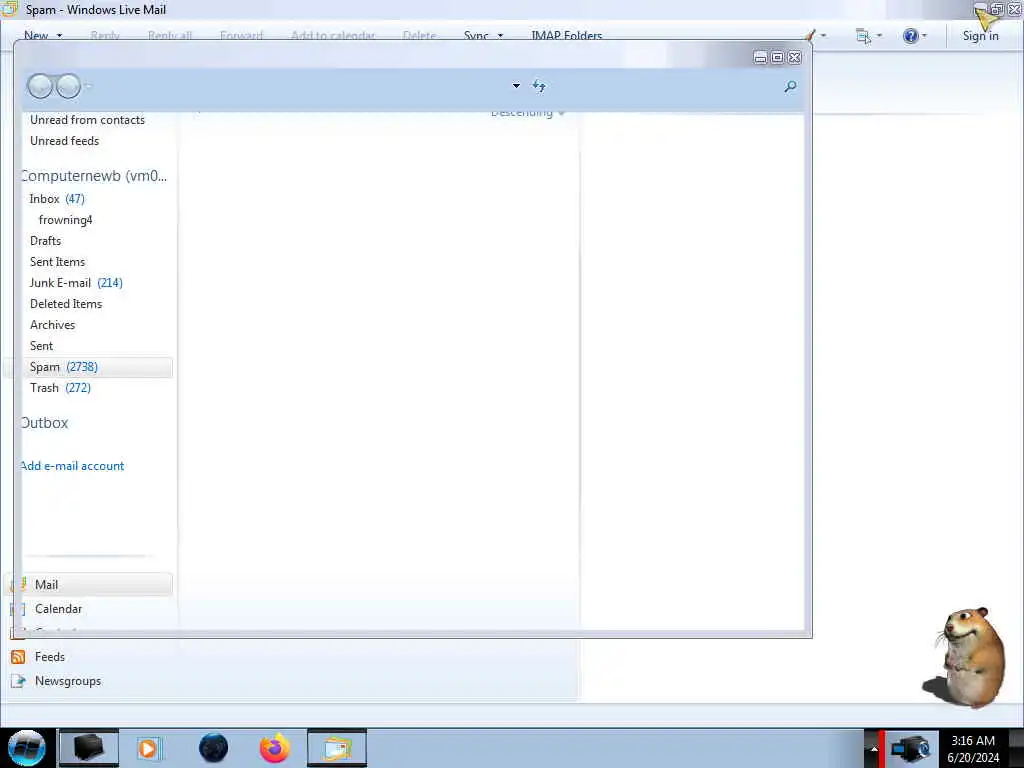1024x768 pixels.
Task: Click the network monitor tray icon
Action: (910, 748)
